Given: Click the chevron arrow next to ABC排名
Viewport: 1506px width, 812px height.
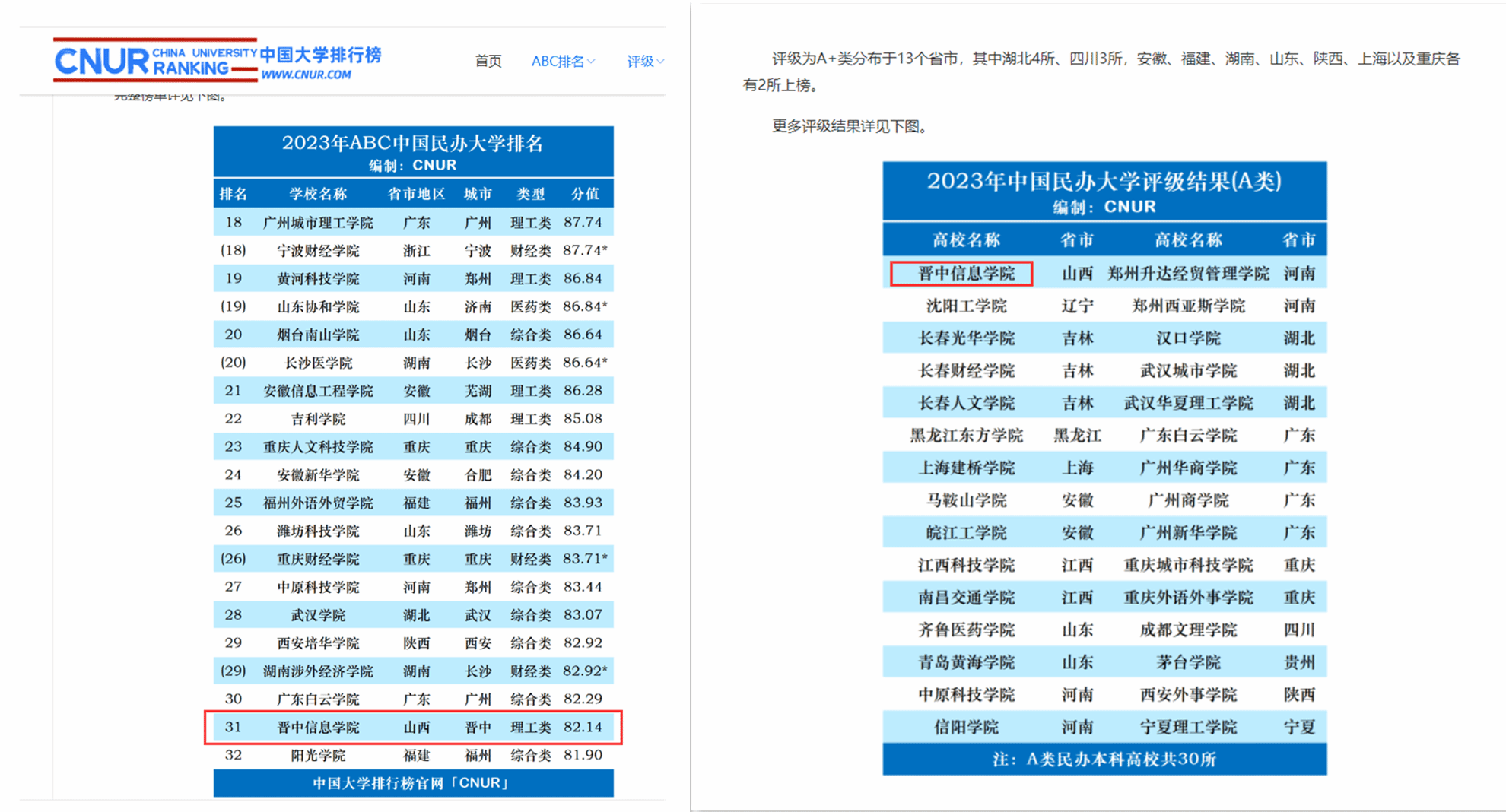Looking at the screenshot, I should point(592,61).
